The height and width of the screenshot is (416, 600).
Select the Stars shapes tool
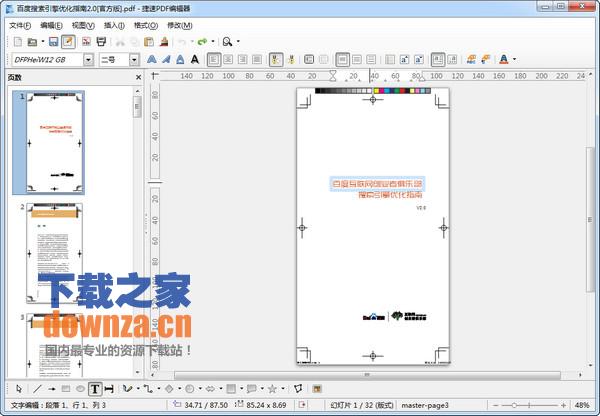tap(272, 389)
